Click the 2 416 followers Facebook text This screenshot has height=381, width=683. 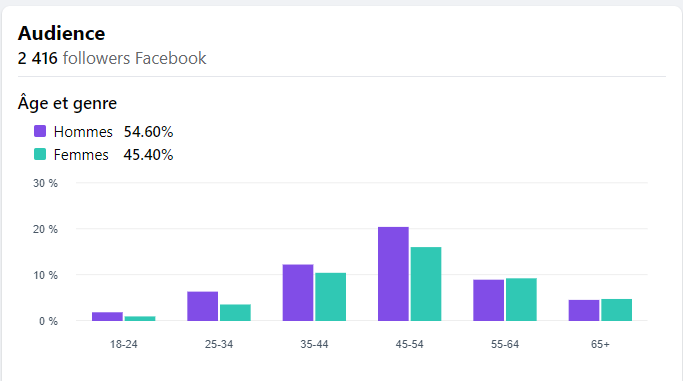point(112,58)
